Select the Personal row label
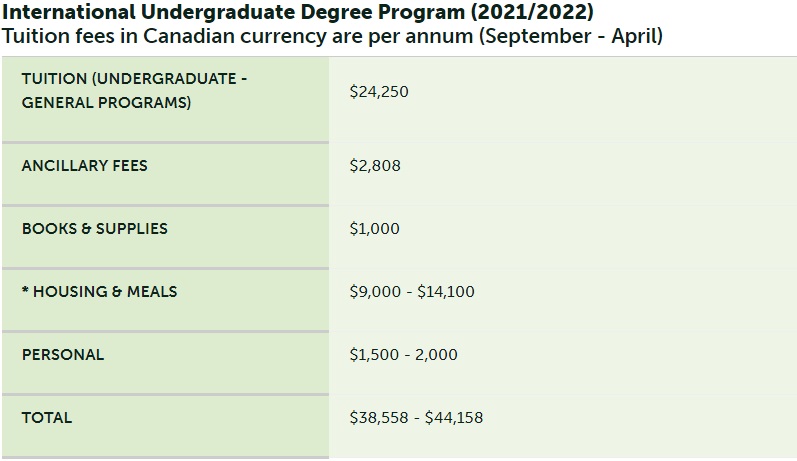The image size is (797, 461). [62, 355]
